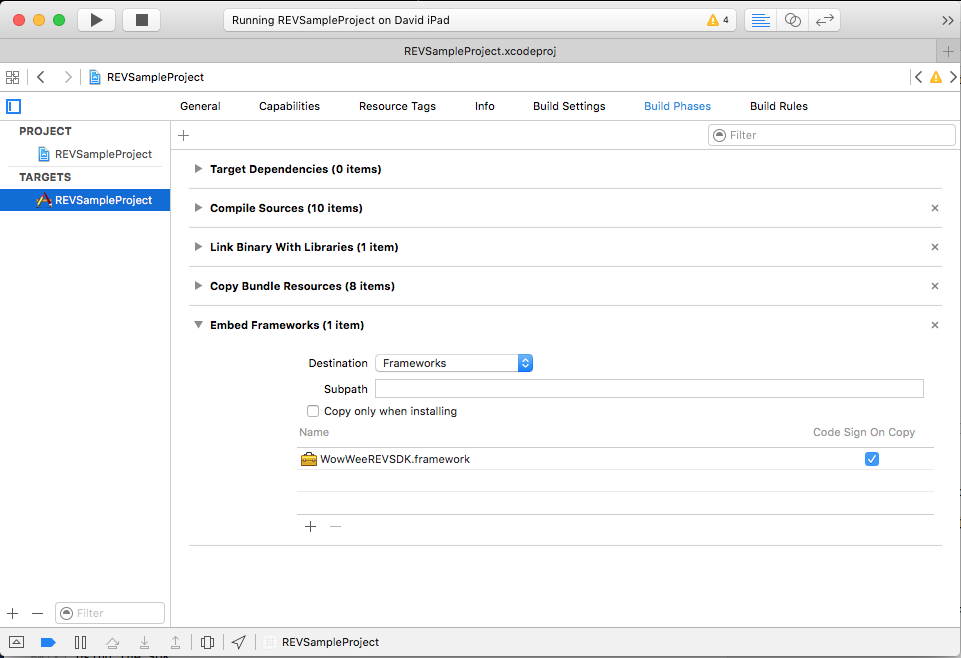Click REVSampleProject process in debug bar

(x=322, y=642)
